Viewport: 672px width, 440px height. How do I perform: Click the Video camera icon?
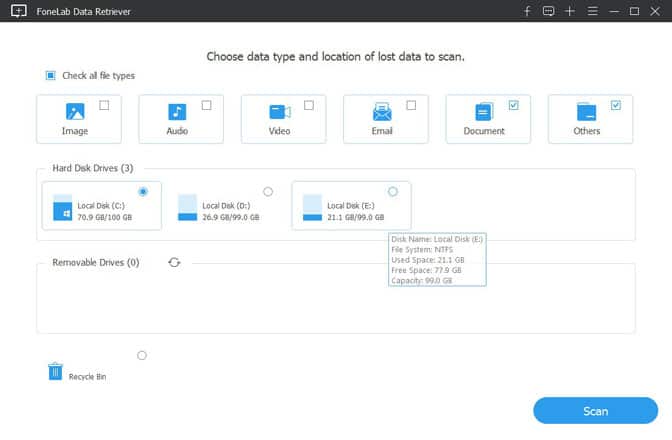[x=279, y=112]
